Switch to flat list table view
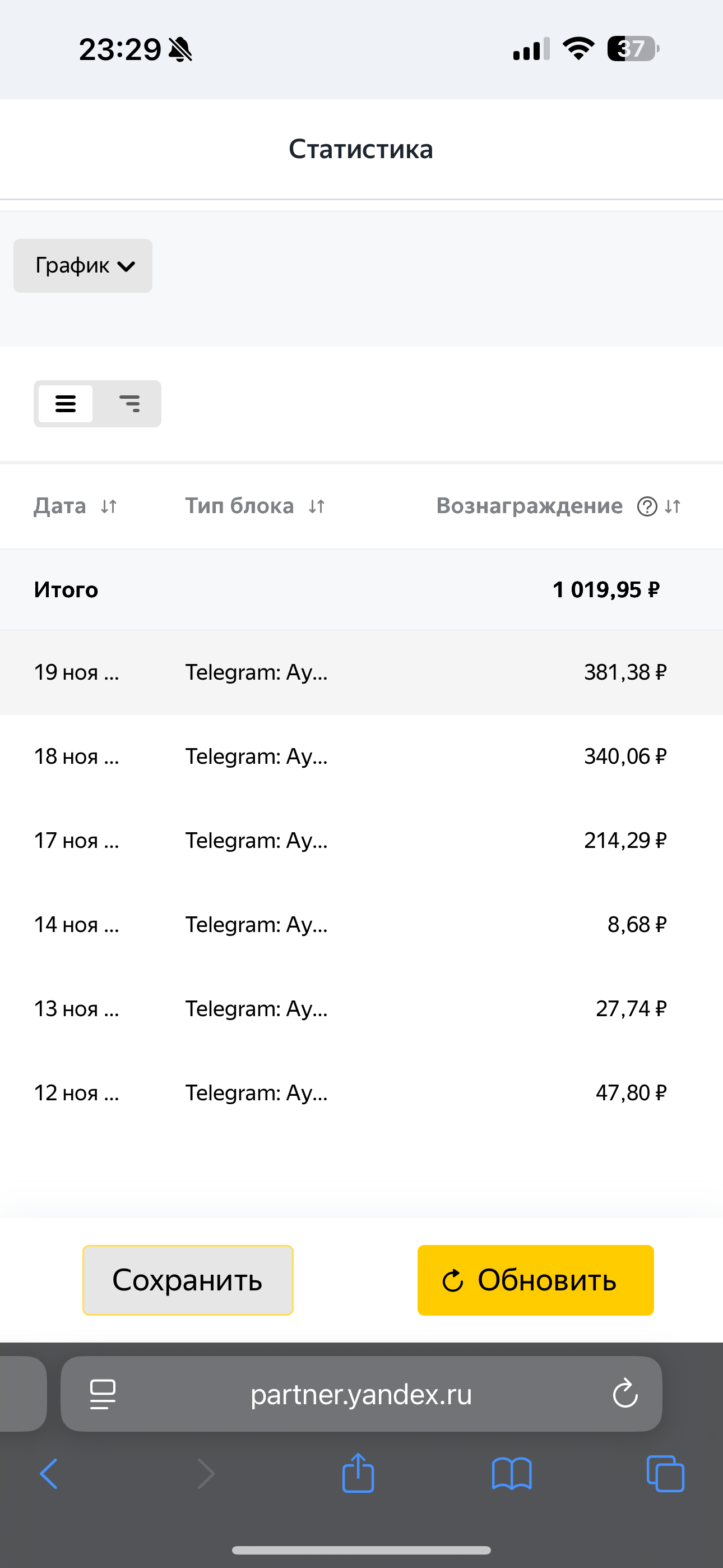The image size is (723, 1568). [66, 404]
